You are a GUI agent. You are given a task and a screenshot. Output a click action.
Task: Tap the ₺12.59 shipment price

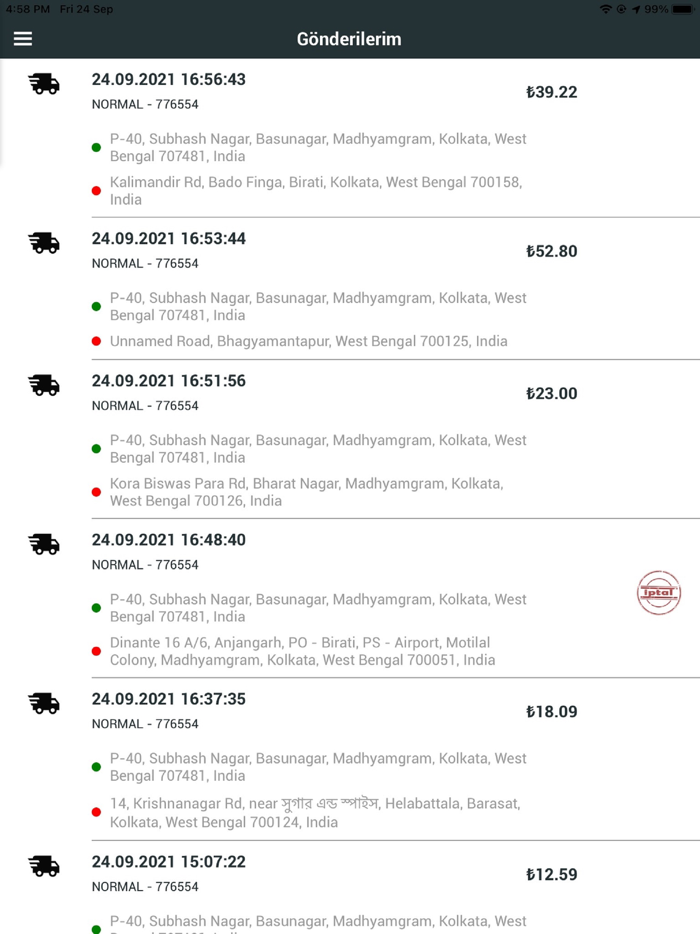tap(552, 874)
